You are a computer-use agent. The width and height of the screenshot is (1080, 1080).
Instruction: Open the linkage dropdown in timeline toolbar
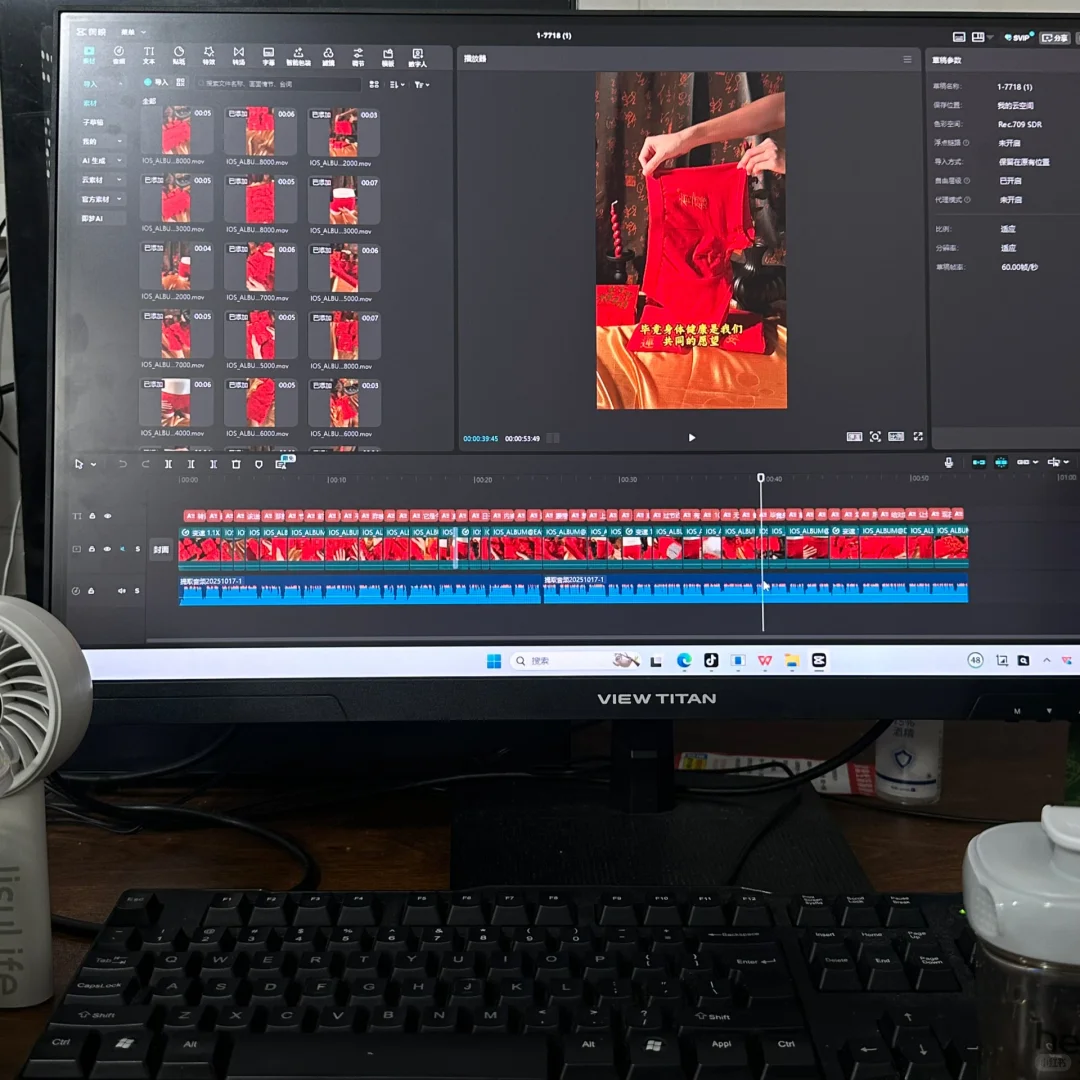pos(1027,462)
